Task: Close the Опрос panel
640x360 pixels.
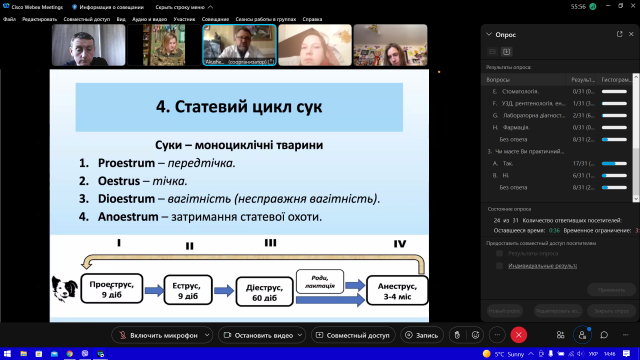Action: pos(631,34)
